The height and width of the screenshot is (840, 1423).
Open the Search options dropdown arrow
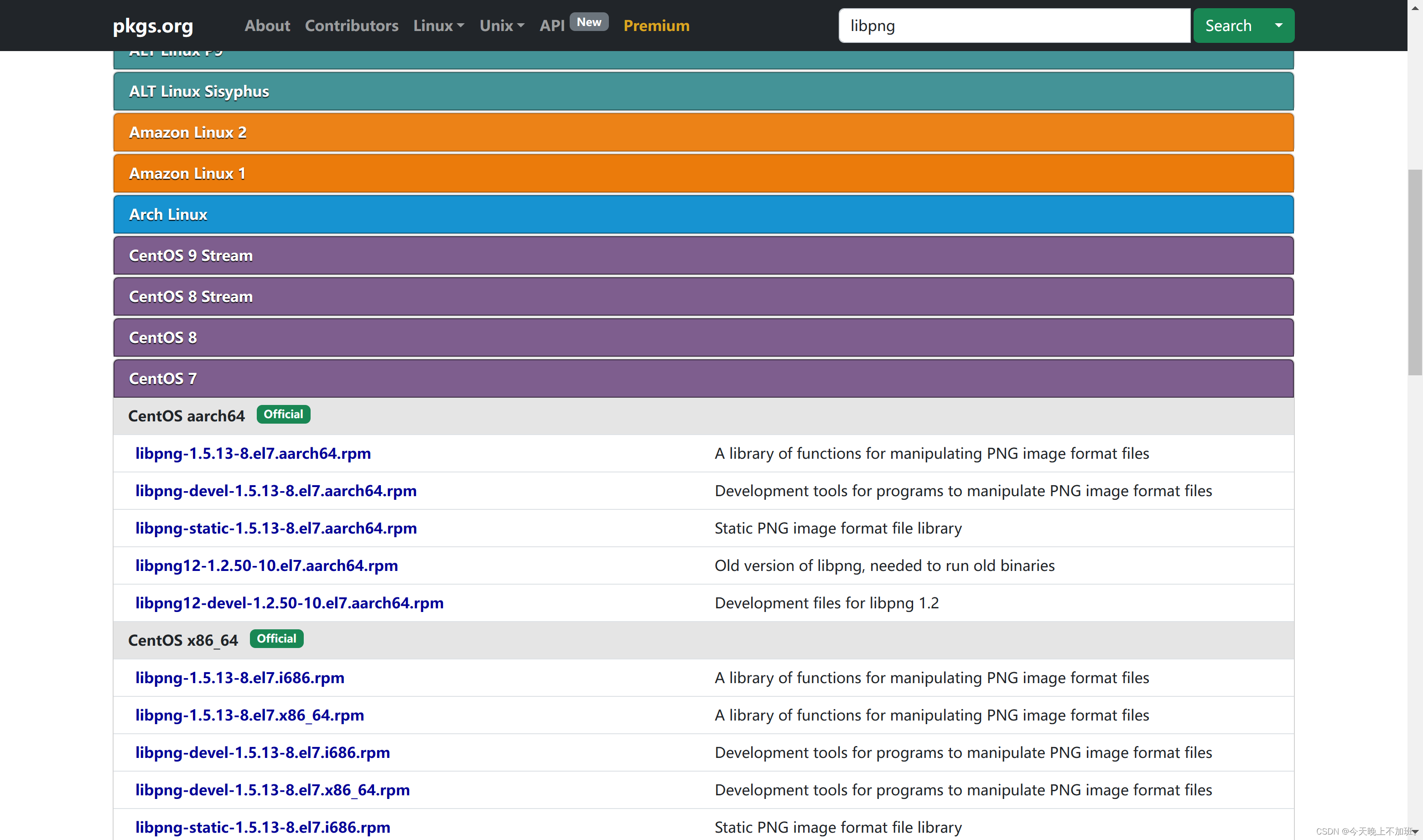coord(1279,26)
